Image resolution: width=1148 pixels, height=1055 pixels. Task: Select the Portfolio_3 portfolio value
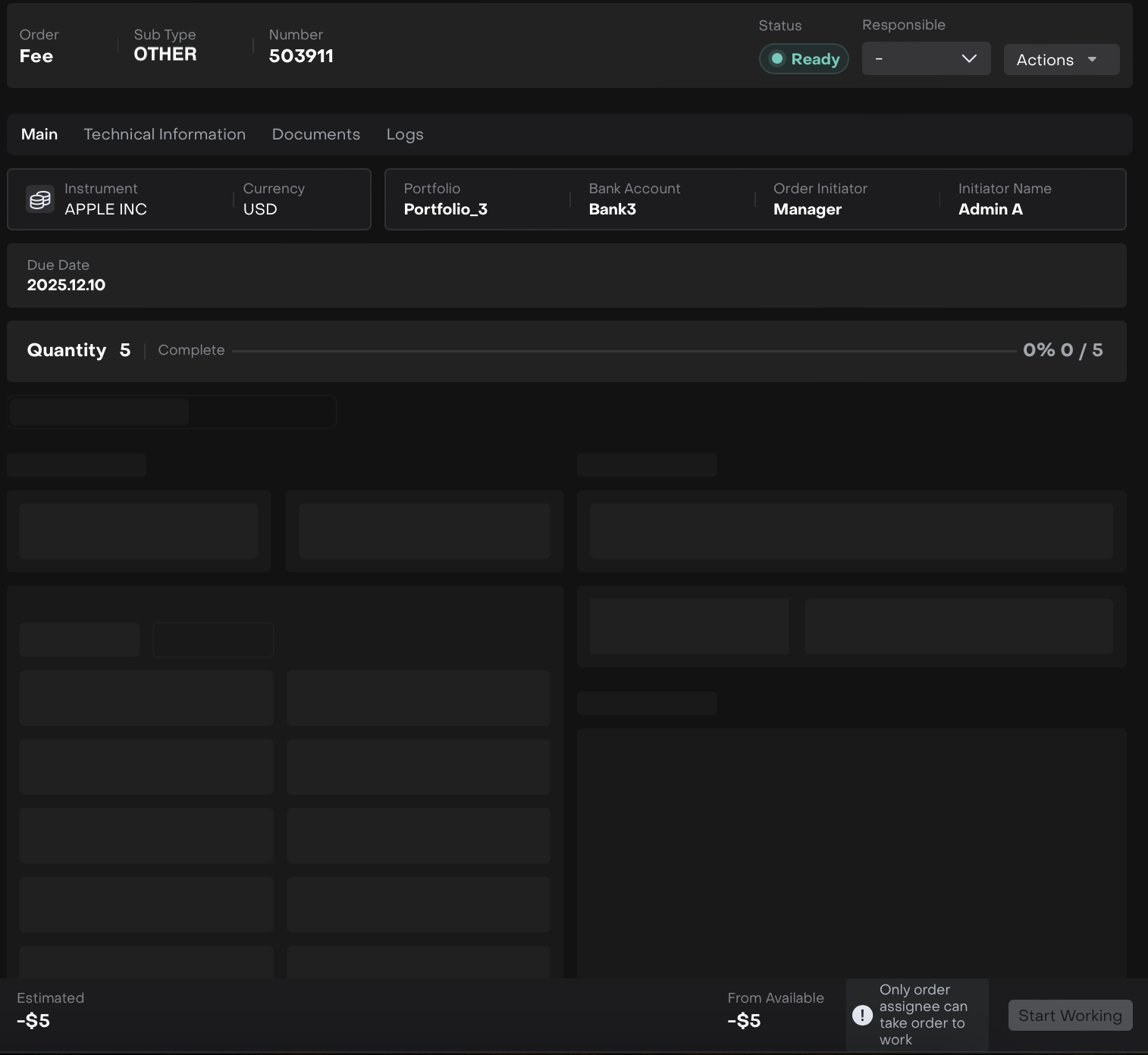(445, 209)
